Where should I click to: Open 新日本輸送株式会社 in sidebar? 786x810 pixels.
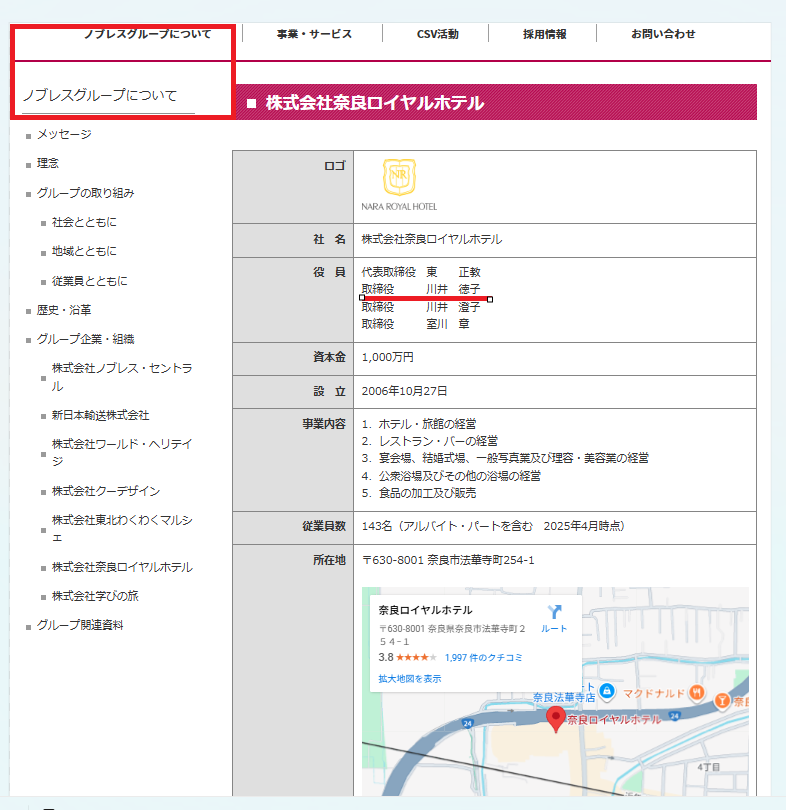click(101, 415)
